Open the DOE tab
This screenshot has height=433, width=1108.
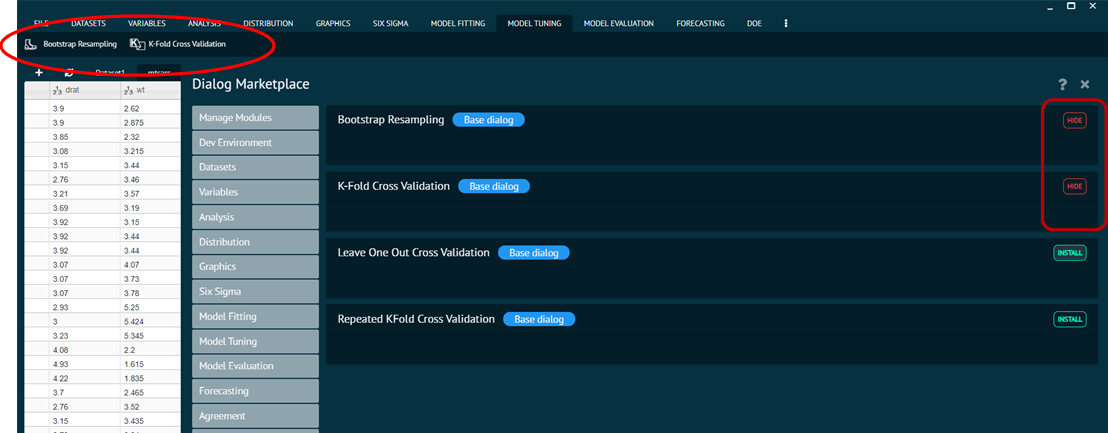click(754, 23)
